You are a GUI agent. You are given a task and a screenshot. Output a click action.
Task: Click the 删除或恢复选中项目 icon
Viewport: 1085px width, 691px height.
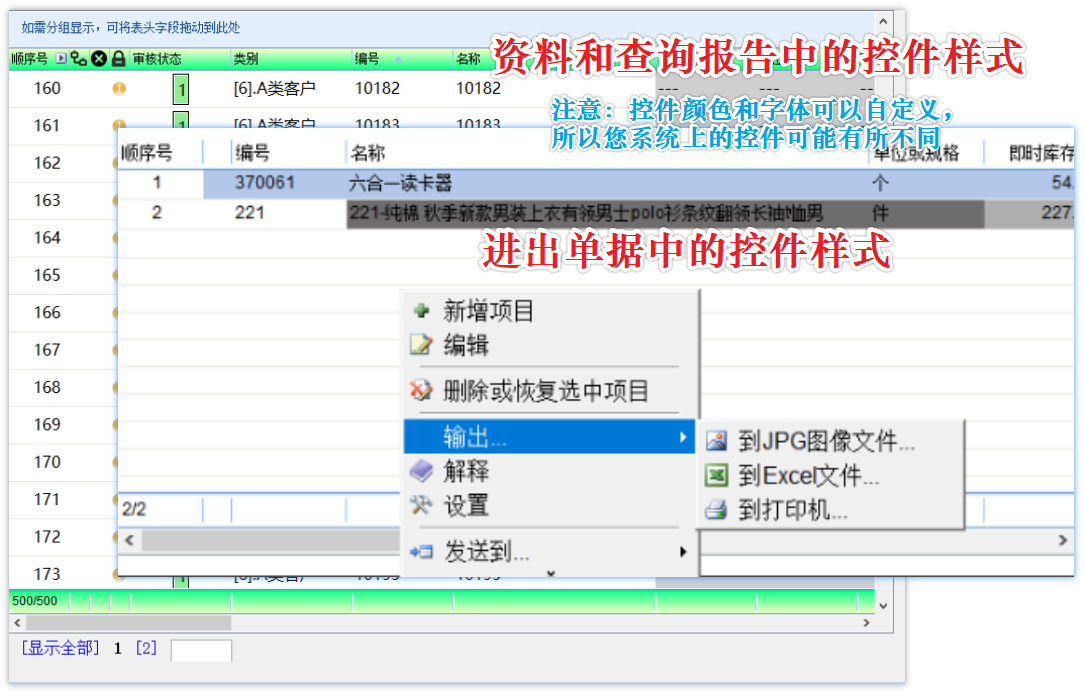coord(421,391)
